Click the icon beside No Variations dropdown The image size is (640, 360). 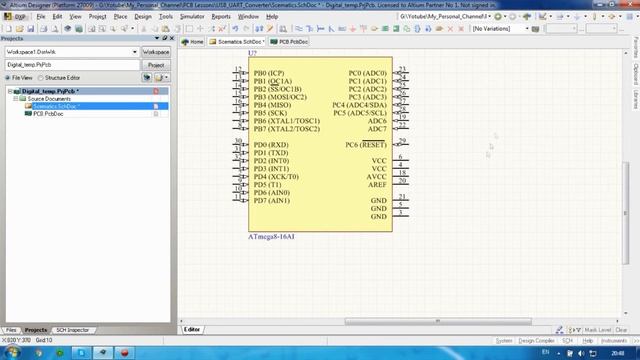coord(536,29)
